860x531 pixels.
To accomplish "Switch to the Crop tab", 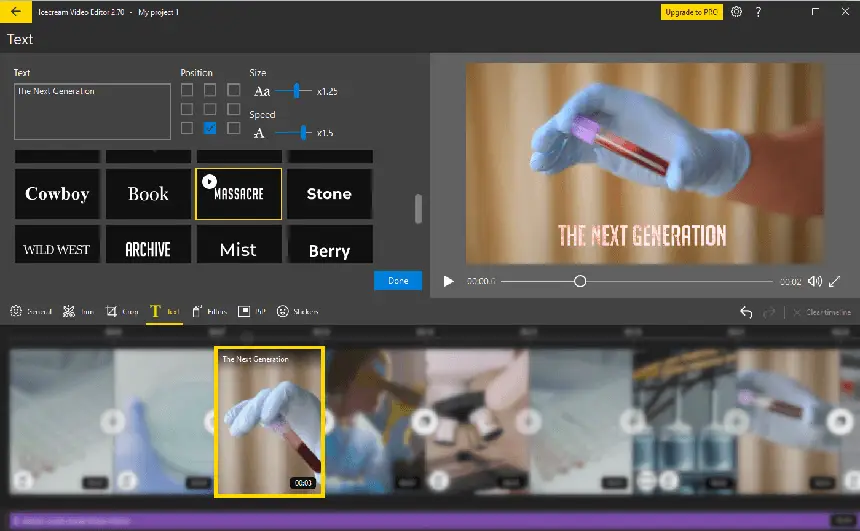I will (x=122, y=312).
